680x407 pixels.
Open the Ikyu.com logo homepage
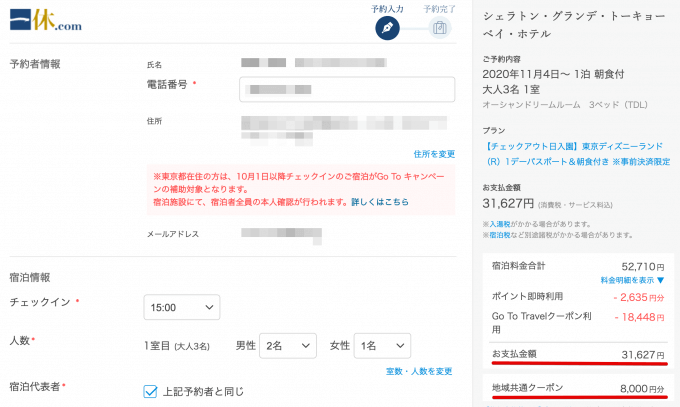pos(46,20)
